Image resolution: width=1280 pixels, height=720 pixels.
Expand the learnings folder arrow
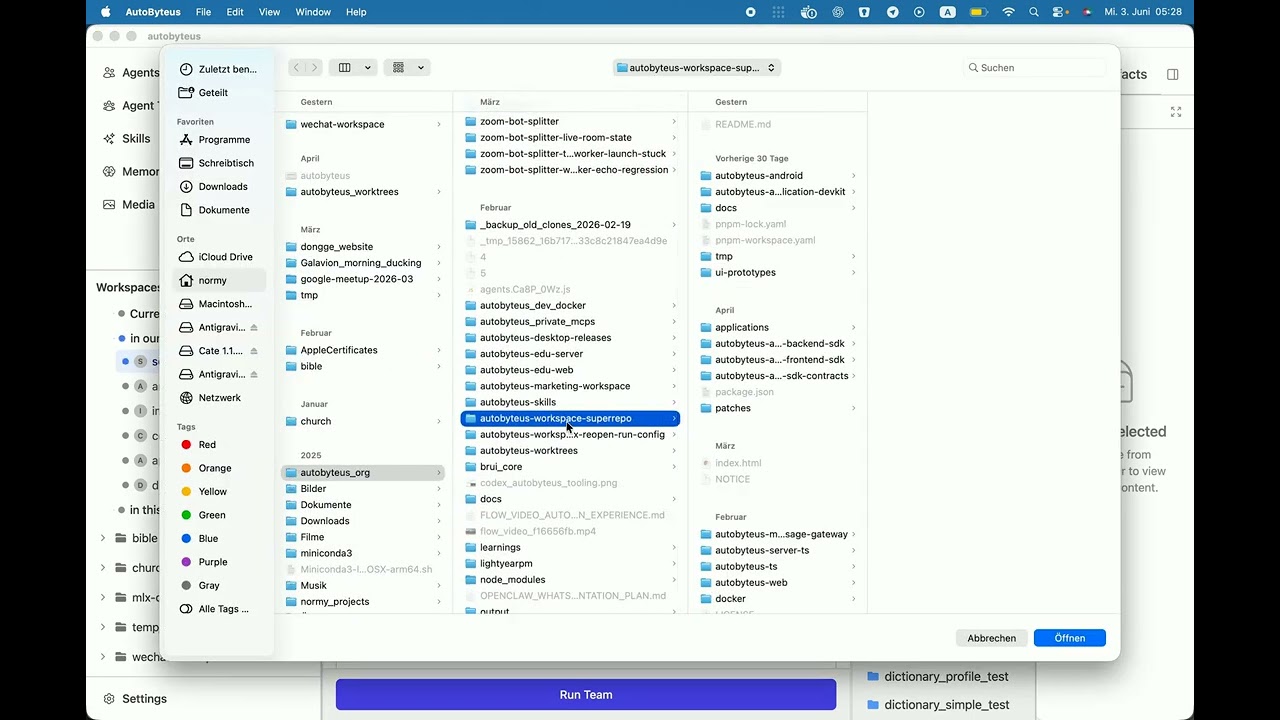coord(673,548)
